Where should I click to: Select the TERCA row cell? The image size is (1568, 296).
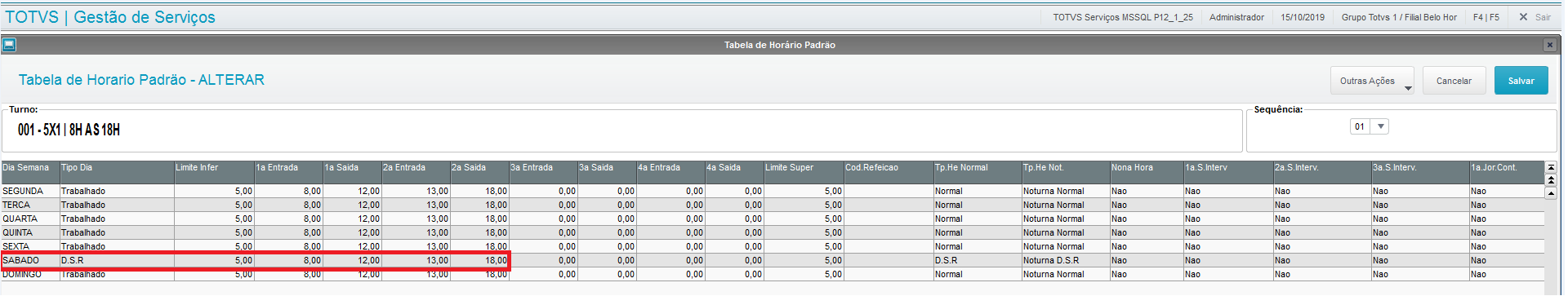(x=30, y=205)
